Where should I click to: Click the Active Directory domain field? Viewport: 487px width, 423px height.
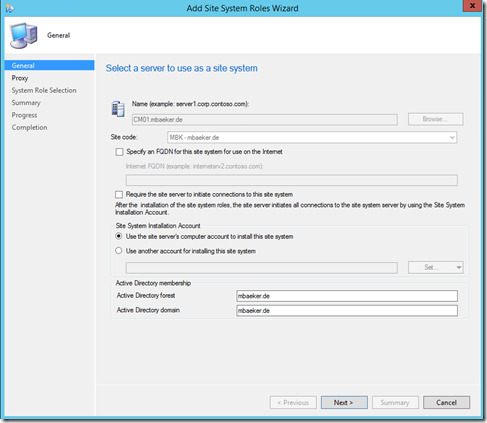click(x=347, y=310)
